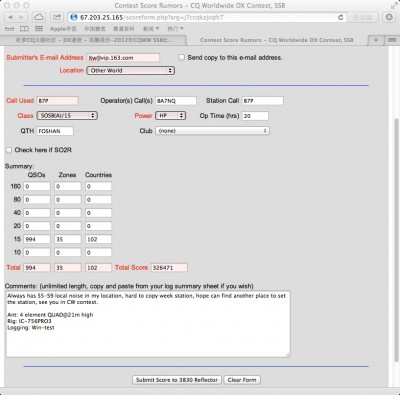Go back to the previous page

tap(10, 17)
